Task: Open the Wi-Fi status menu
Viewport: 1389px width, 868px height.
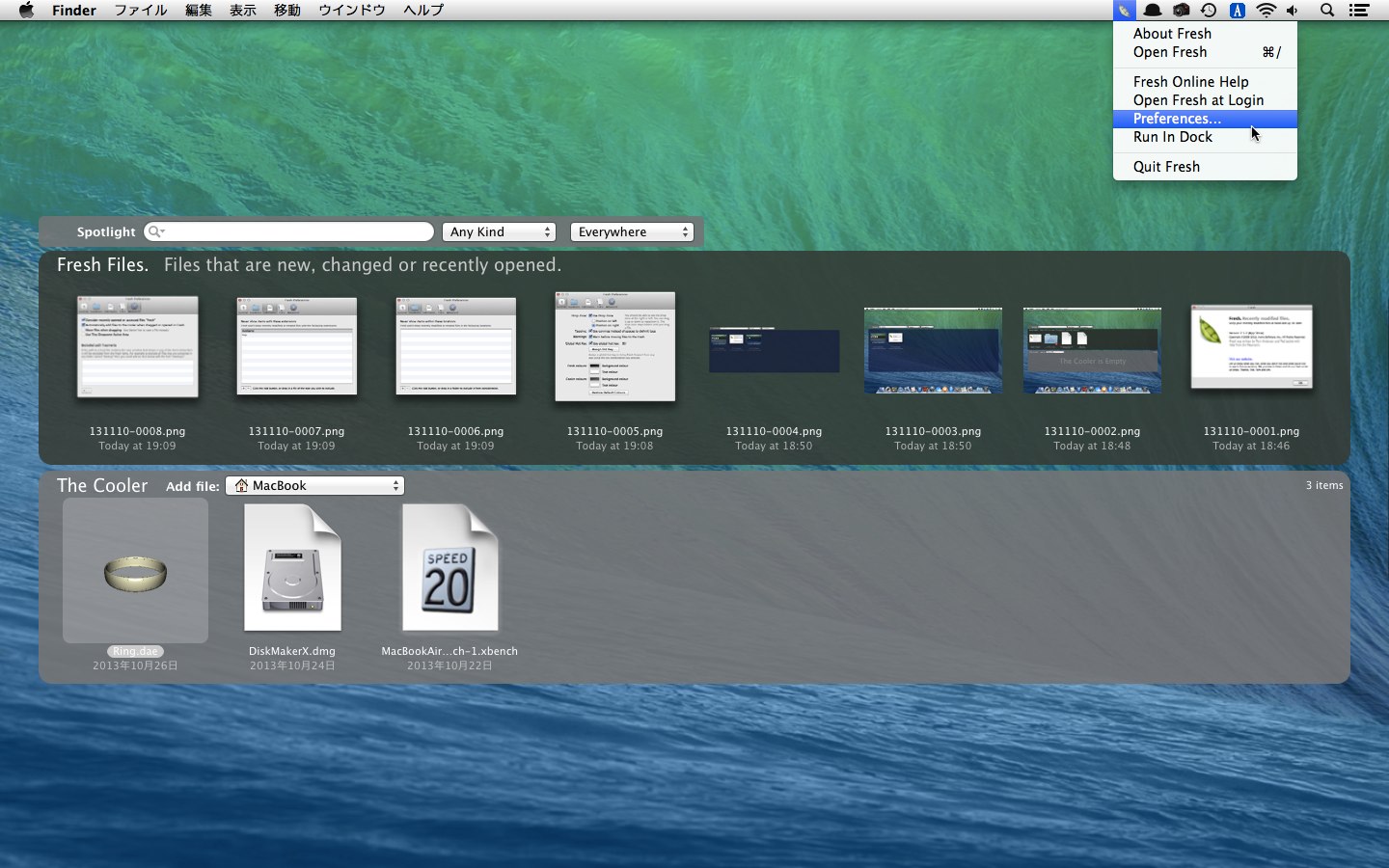Action: point(1266,11)
